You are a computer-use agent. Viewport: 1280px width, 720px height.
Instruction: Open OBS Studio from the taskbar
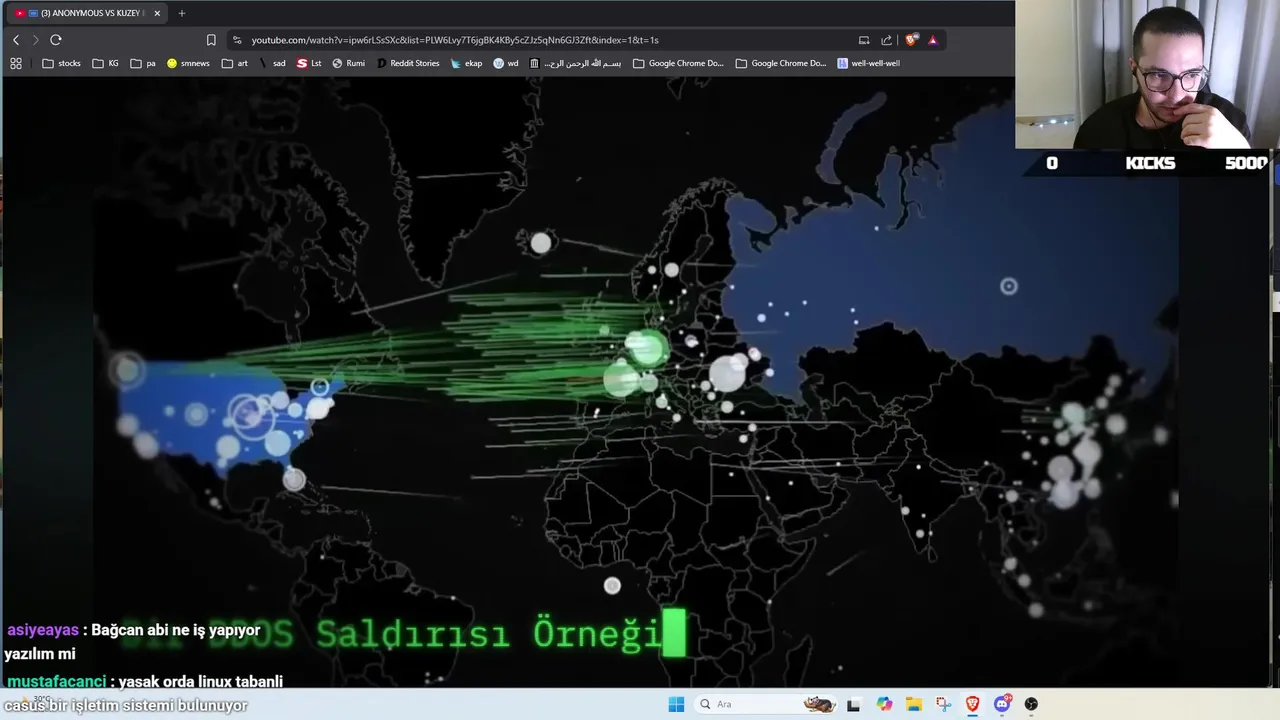[1031, 704]
